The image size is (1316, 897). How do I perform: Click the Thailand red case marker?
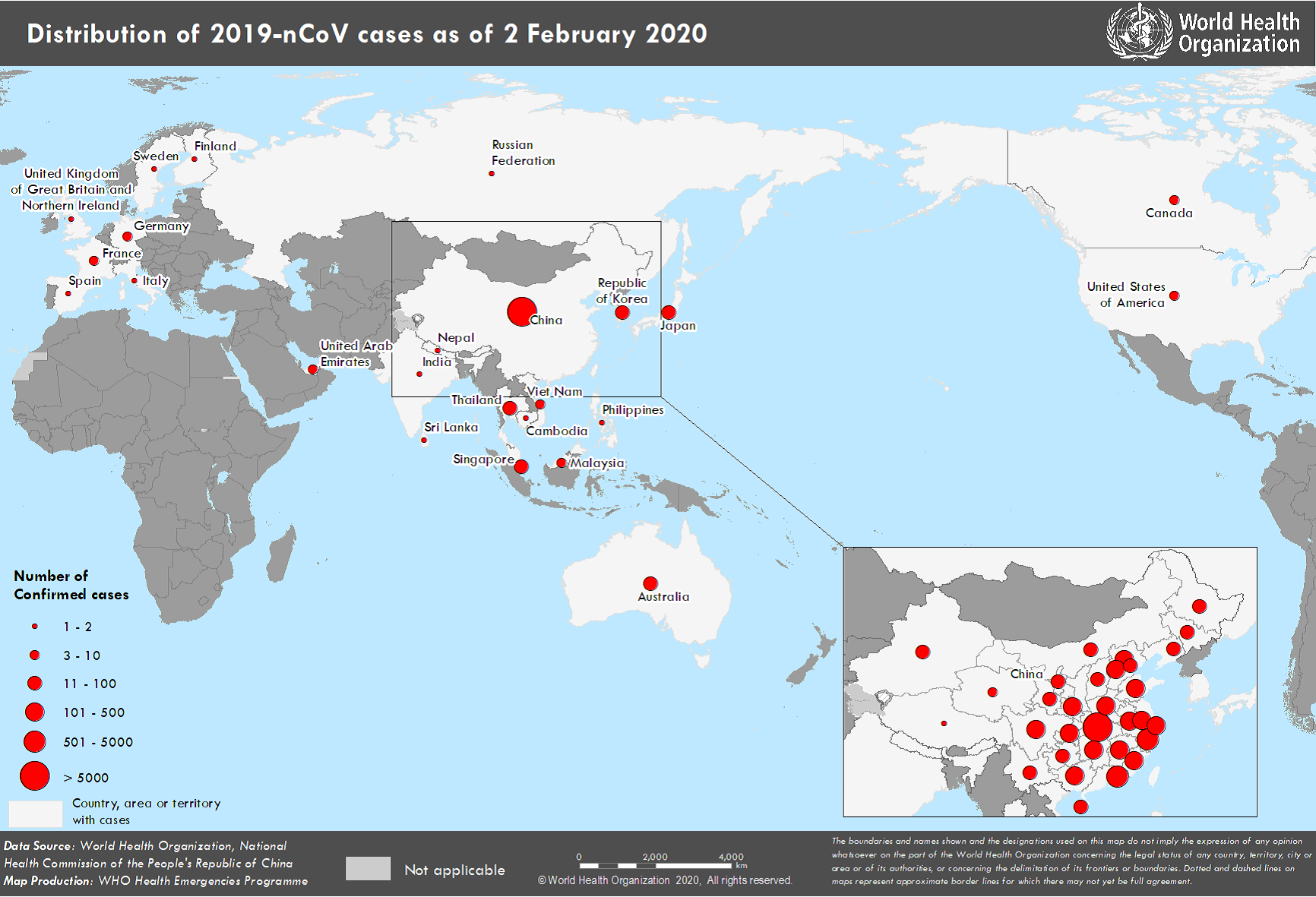[x=510, y=408]
